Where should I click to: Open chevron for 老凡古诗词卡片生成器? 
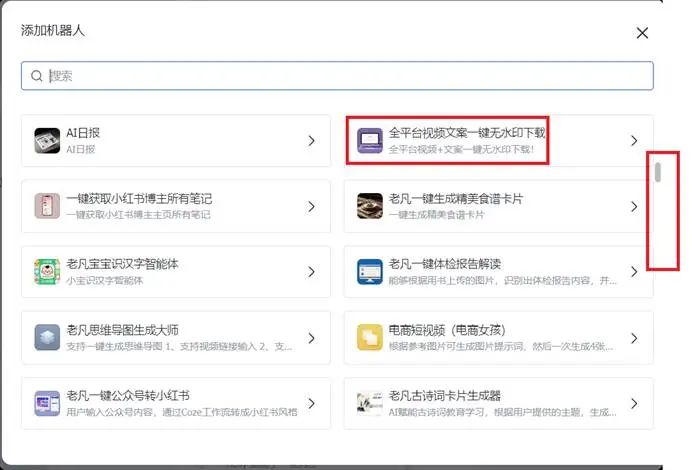(634, 403)
